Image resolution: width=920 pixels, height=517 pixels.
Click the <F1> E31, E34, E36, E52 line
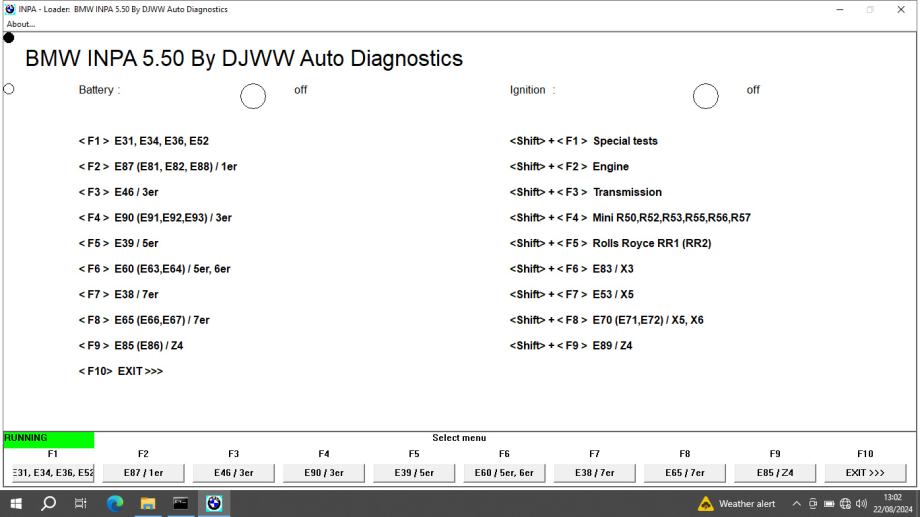click(144, 141)
